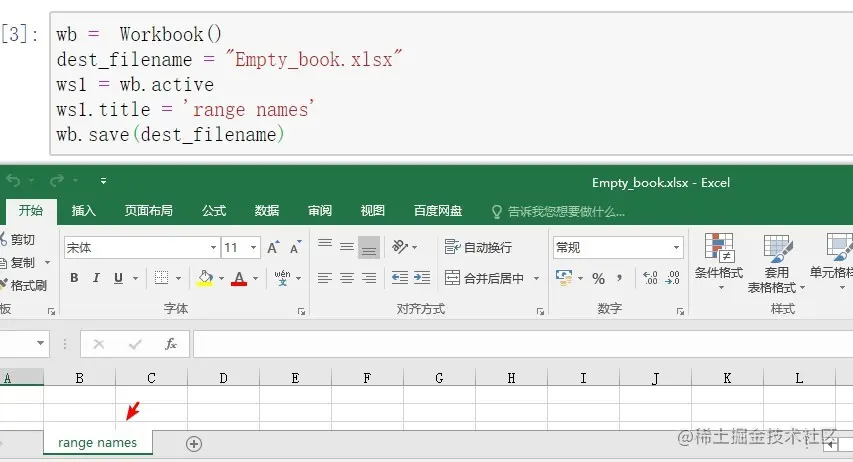This screenshot has width=853, height=462.
Task: Increase font size with large A icon
Action: [273, 248]
